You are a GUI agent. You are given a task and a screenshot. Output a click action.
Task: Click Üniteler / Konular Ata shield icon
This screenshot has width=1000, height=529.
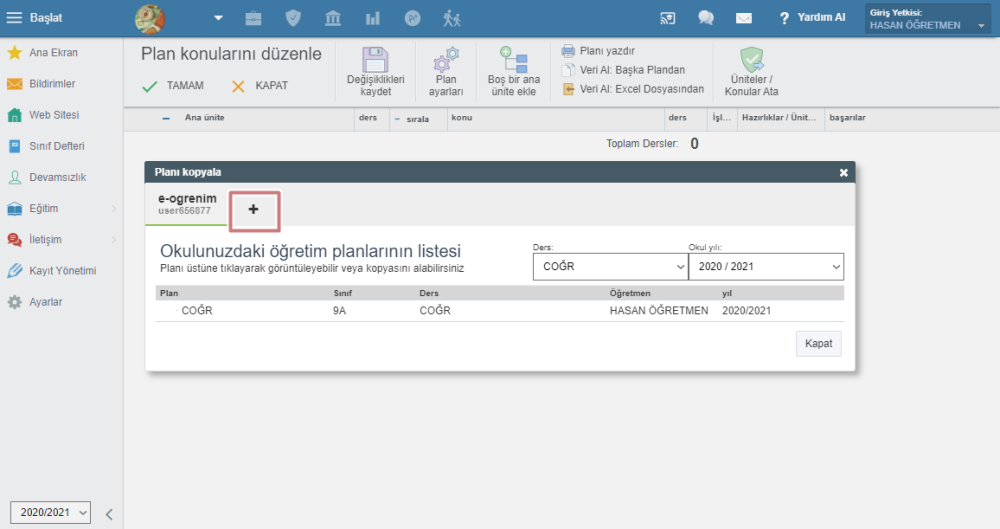coord(750,60)
